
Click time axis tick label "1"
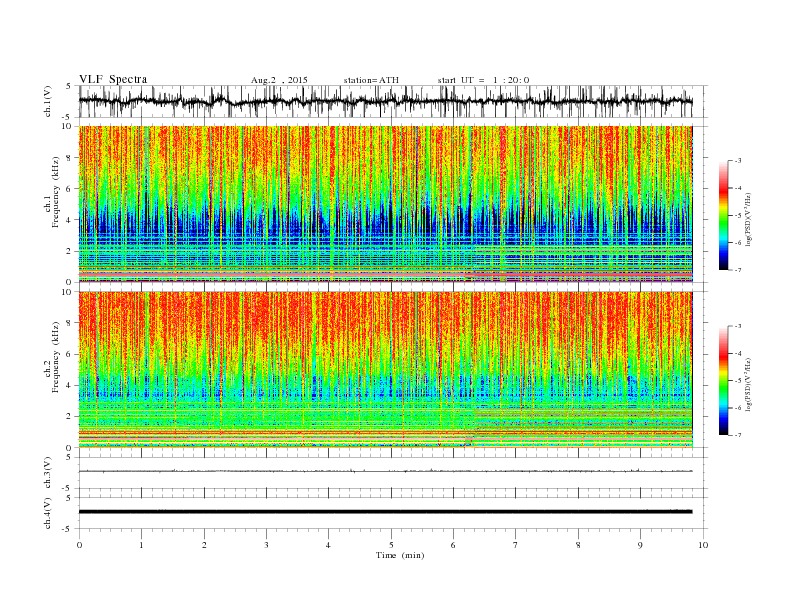pyautogui.click(x=141, y=545)
